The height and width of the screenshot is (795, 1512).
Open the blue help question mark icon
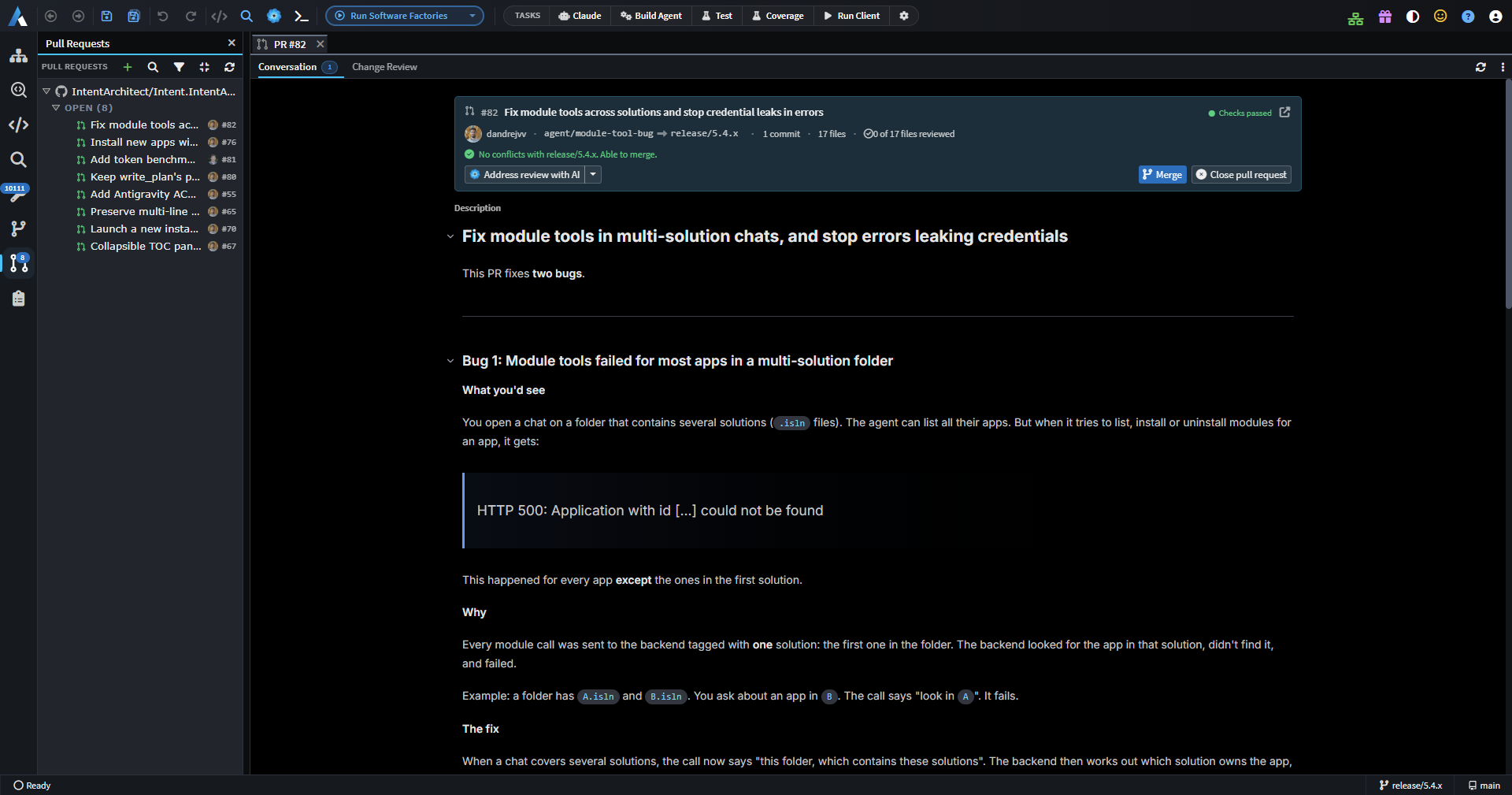[x=1468, y=17]
